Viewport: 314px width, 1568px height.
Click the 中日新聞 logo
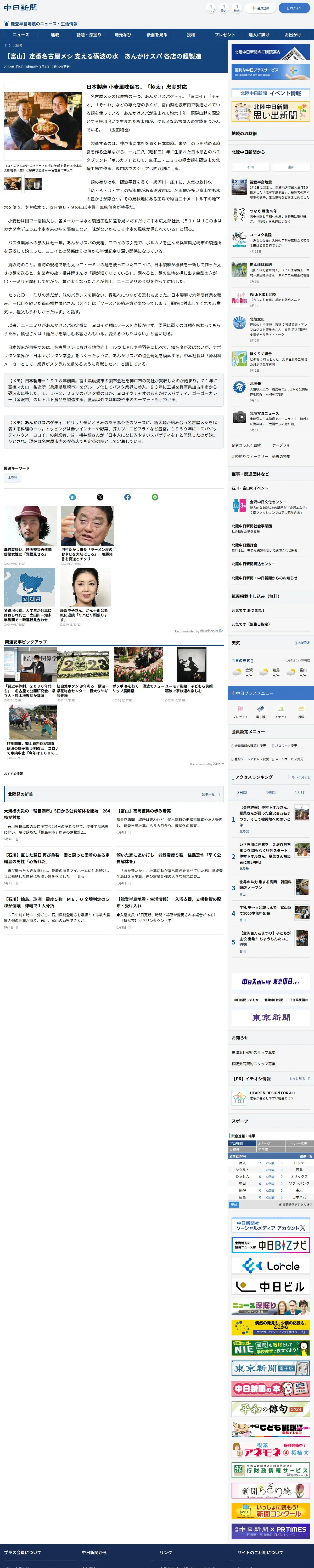click(x=20, y=8)
